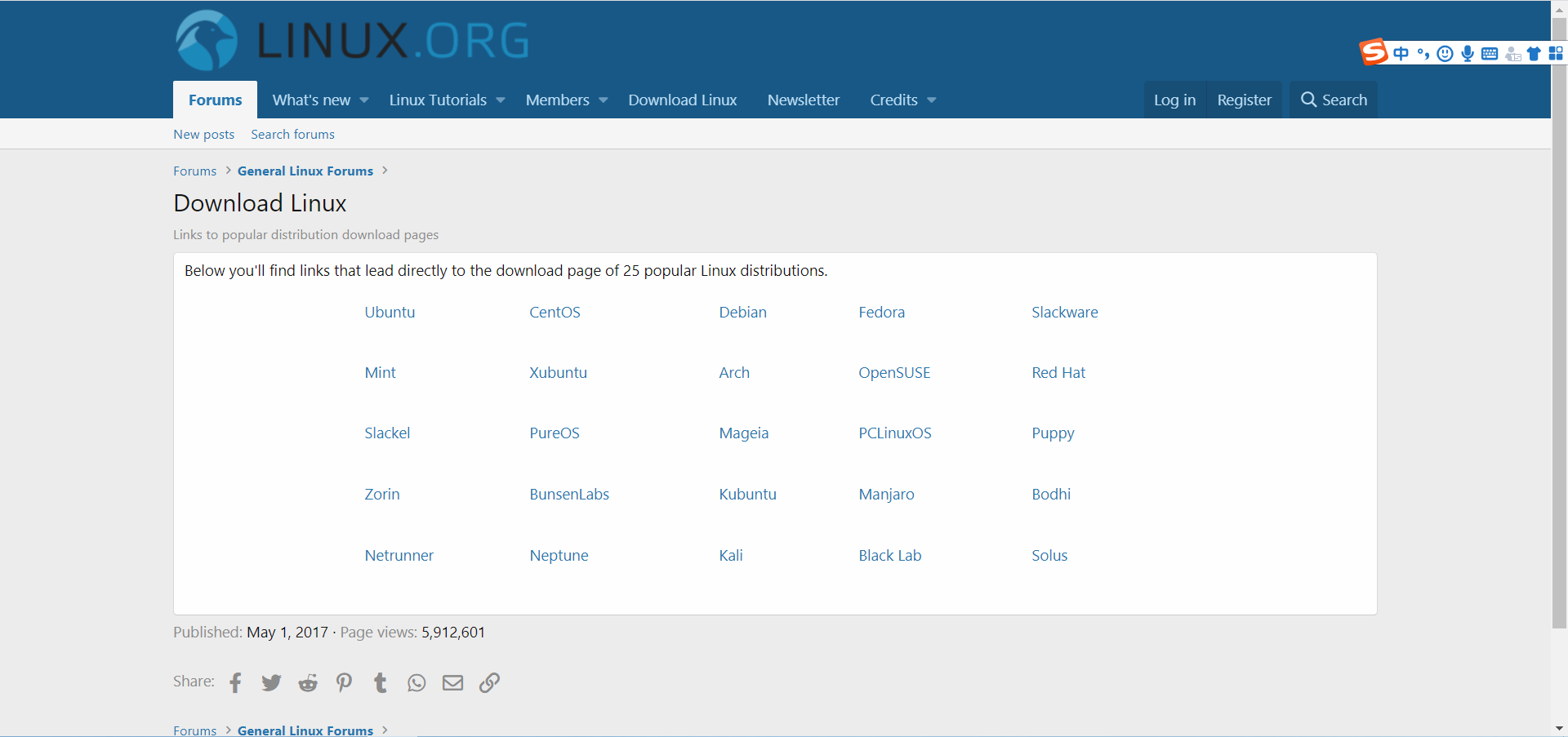This screenshot has width=1568, height=737.
Task: Open the Mageia download link
Action: 743,433
